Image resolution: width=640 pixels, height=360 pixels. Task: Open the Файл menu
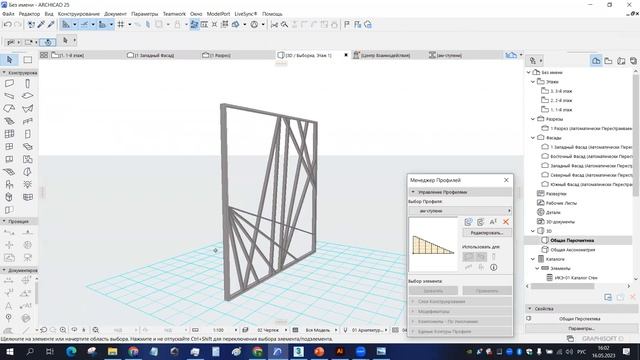(8, 14)
